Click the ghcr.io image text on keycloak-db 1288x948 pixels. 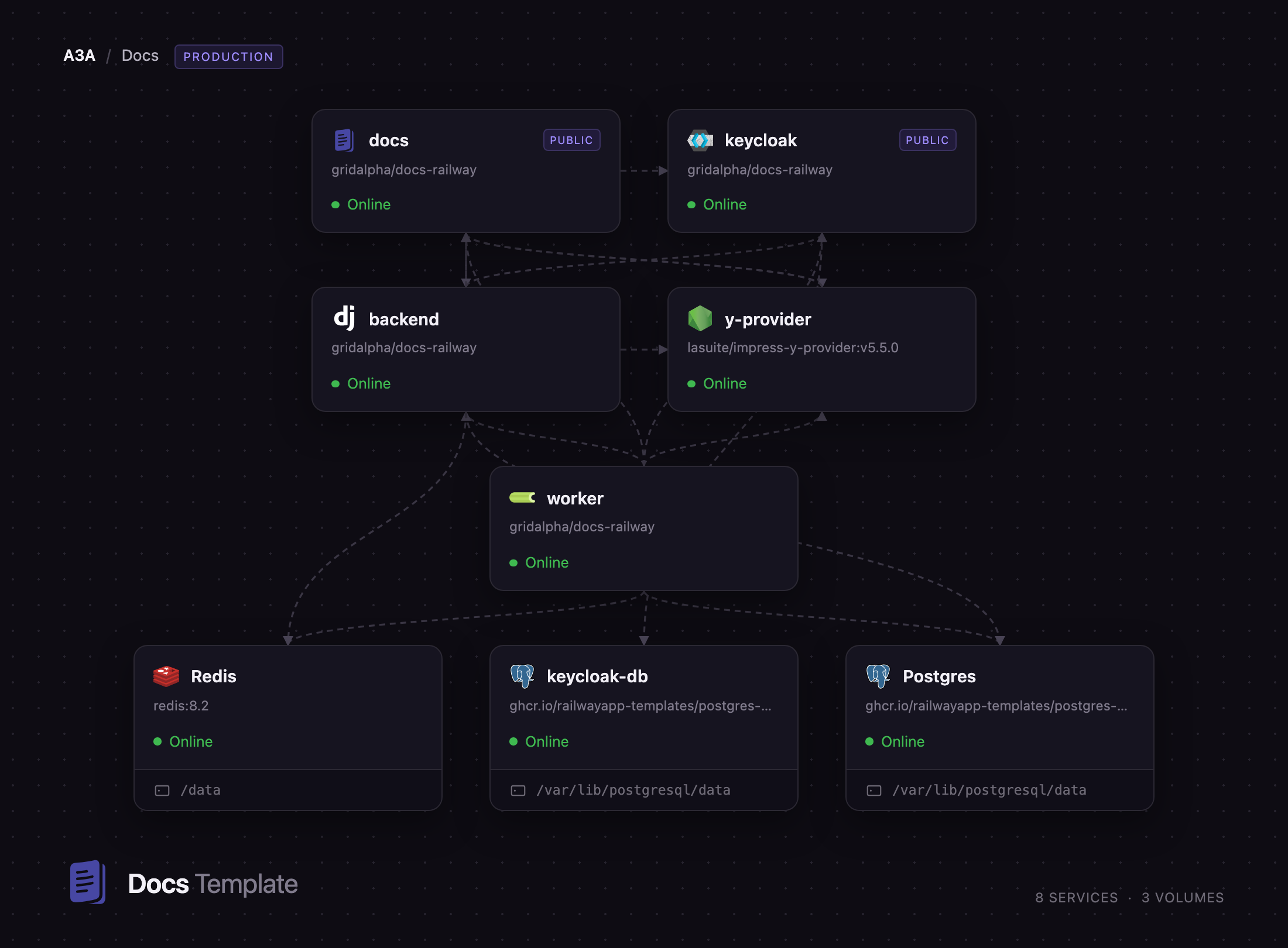(x=640, y=706)
